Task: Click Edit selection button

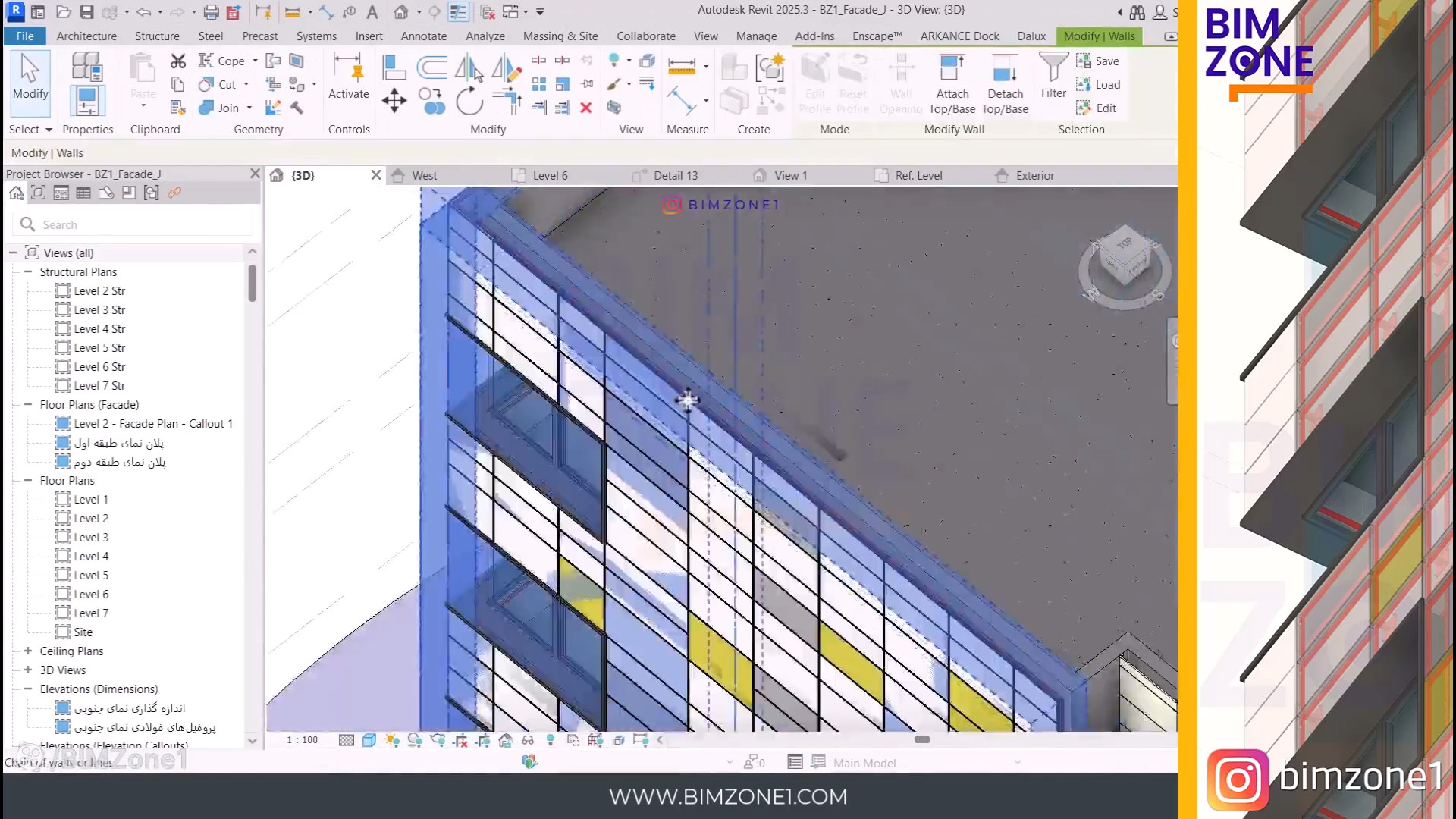Action: [1097, 108]
